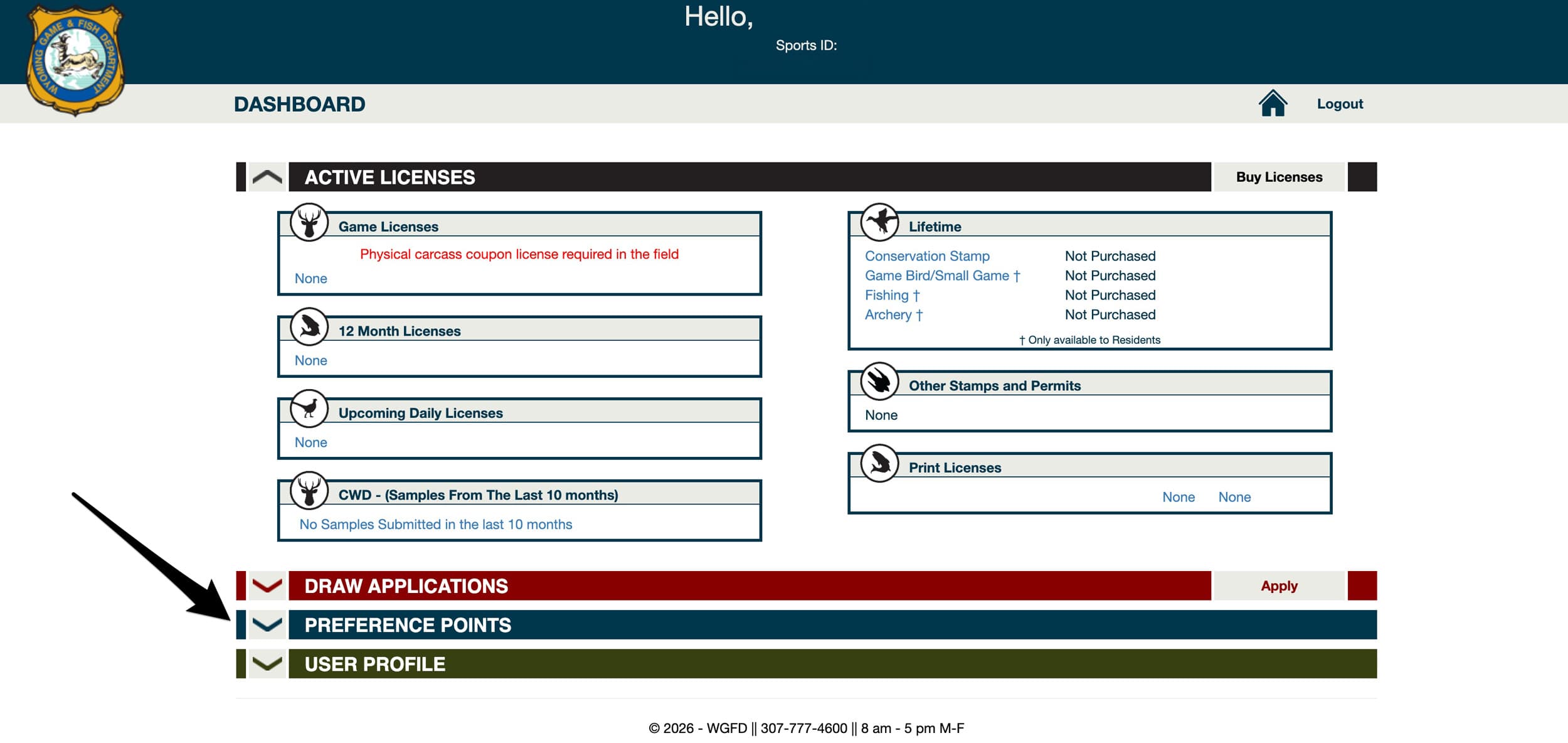Image resolution: width=1568 pixels, height=743 pixels.
Task: Click the DASHBOARD page title
Action: (x=300, y=104)
